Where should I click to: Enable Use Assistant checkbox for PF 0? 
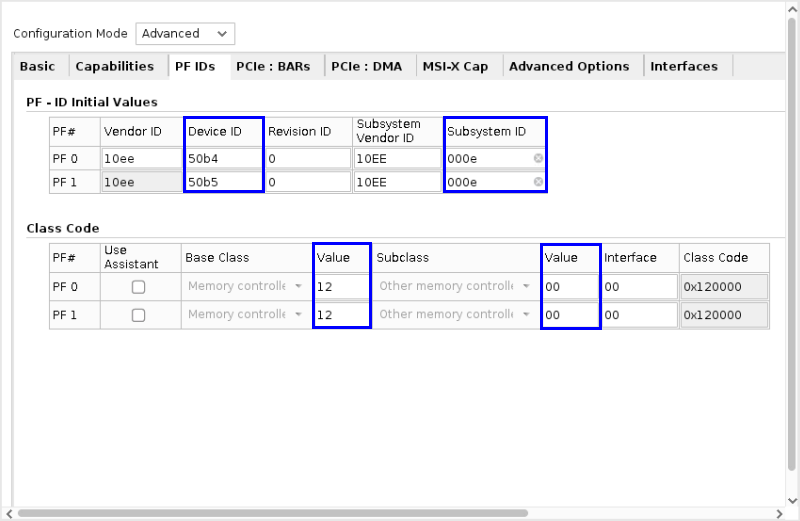[x=139, y=286]
